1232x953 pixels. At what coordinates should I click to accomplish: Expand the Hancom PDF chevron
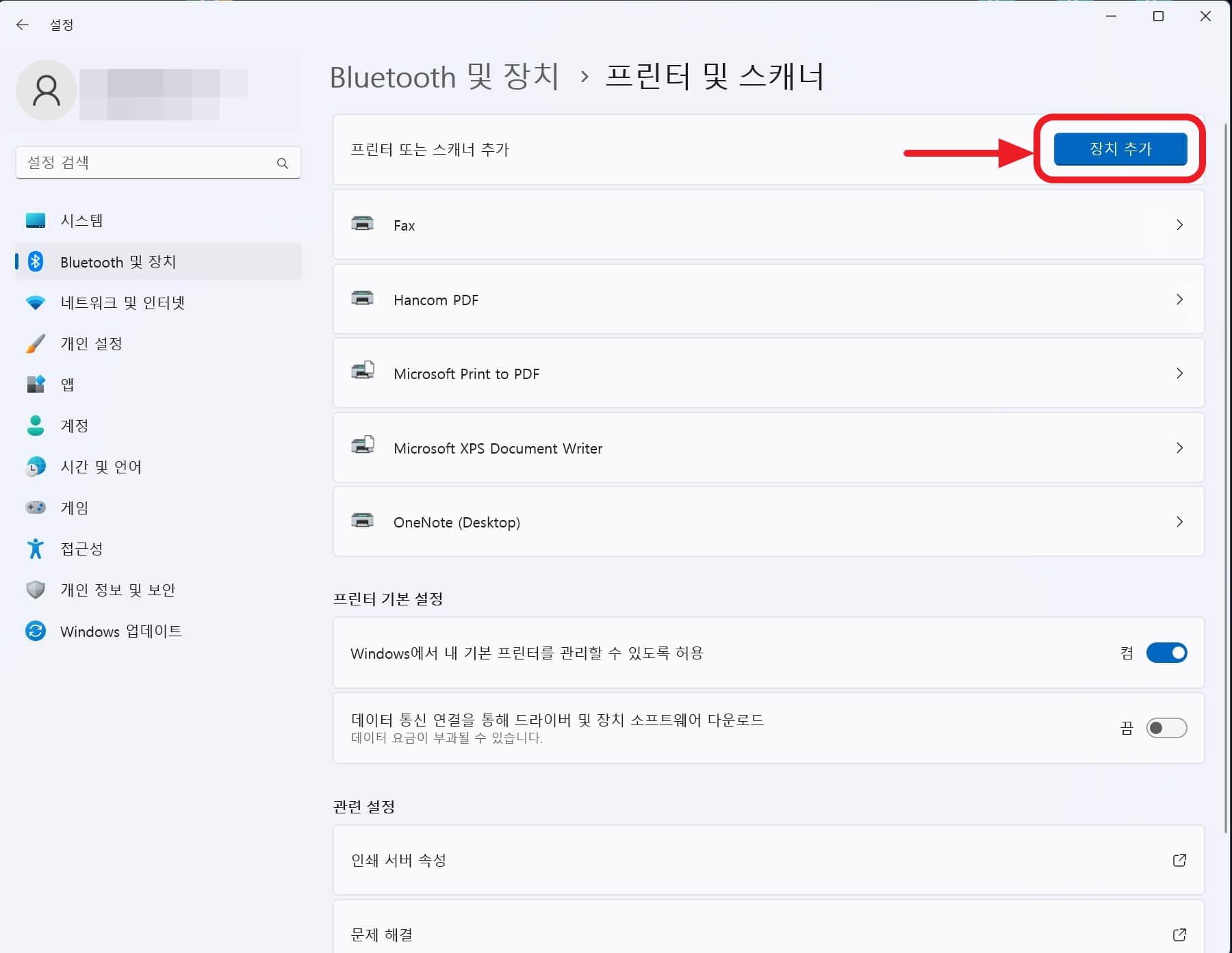(1179, 299)
